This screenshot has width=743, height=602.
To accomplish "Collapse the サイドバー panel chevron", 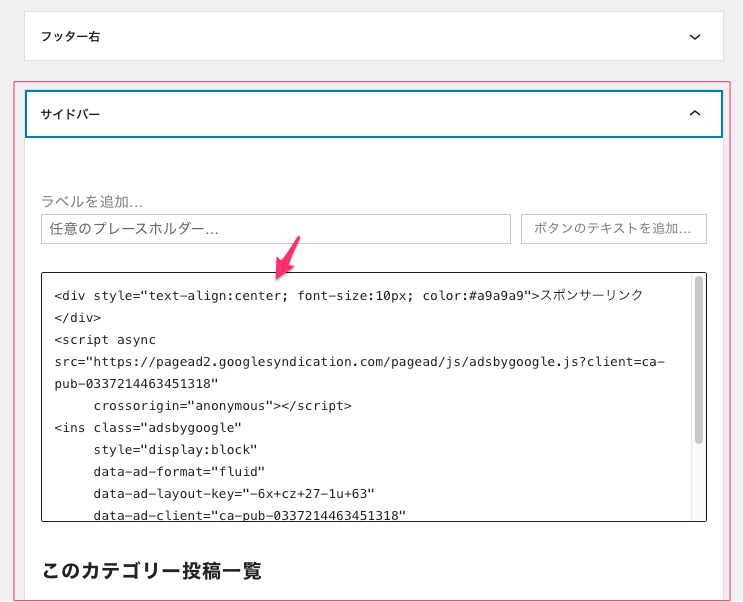I will [x=695, y=114].
